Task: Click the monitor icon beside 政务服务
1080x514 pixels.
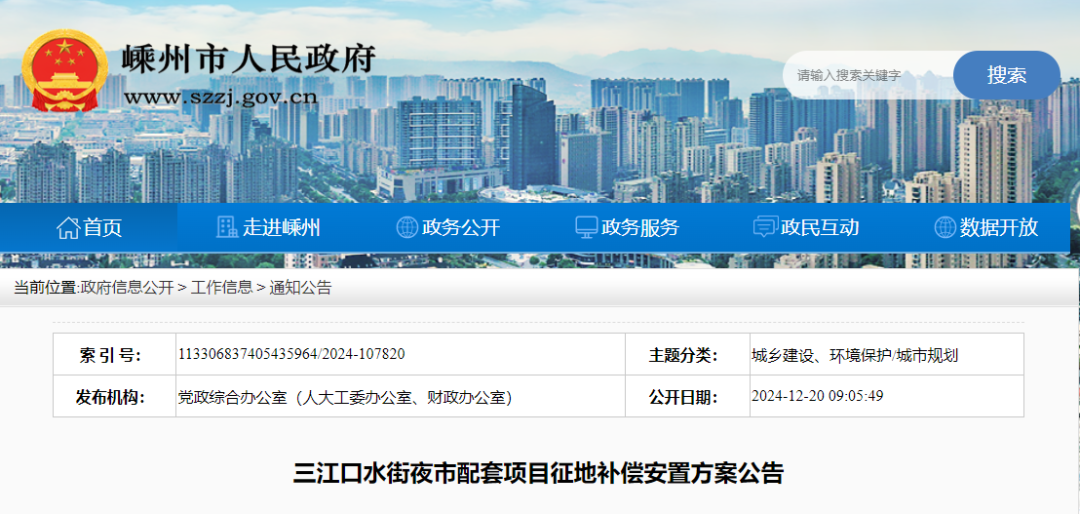Action: click(586, 228)
